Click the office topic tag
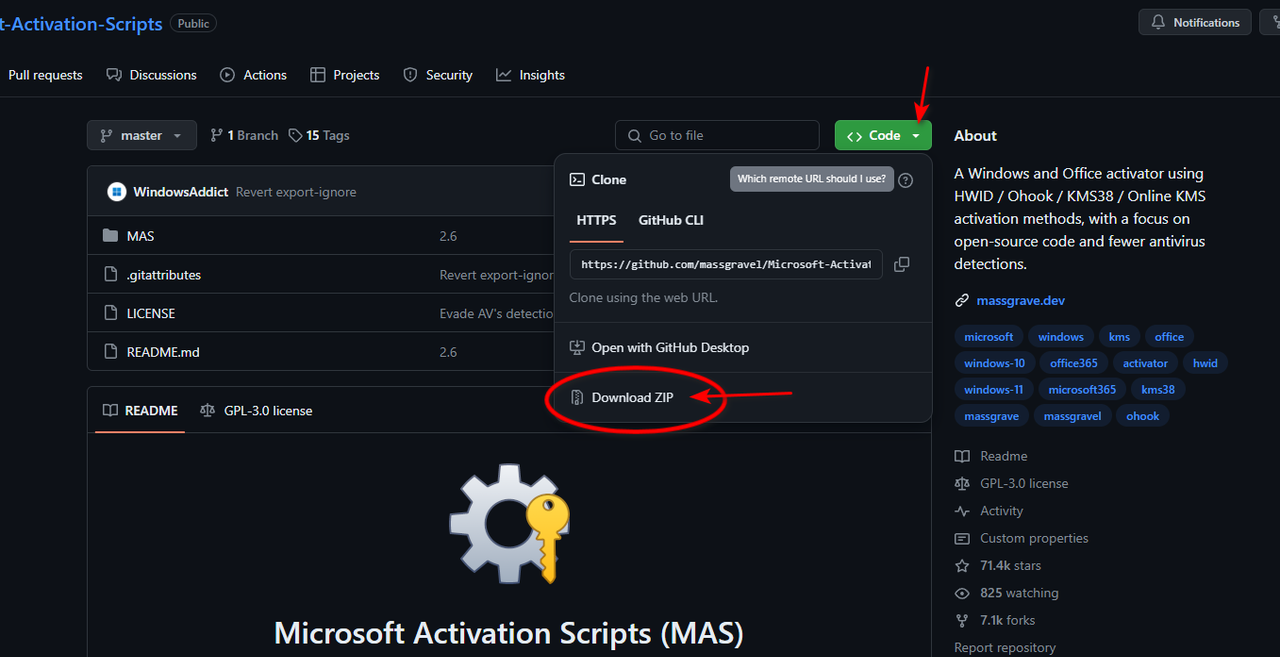Image resolution: width=1280 pixels, height=657 pixels. [x=1169, y=337]
